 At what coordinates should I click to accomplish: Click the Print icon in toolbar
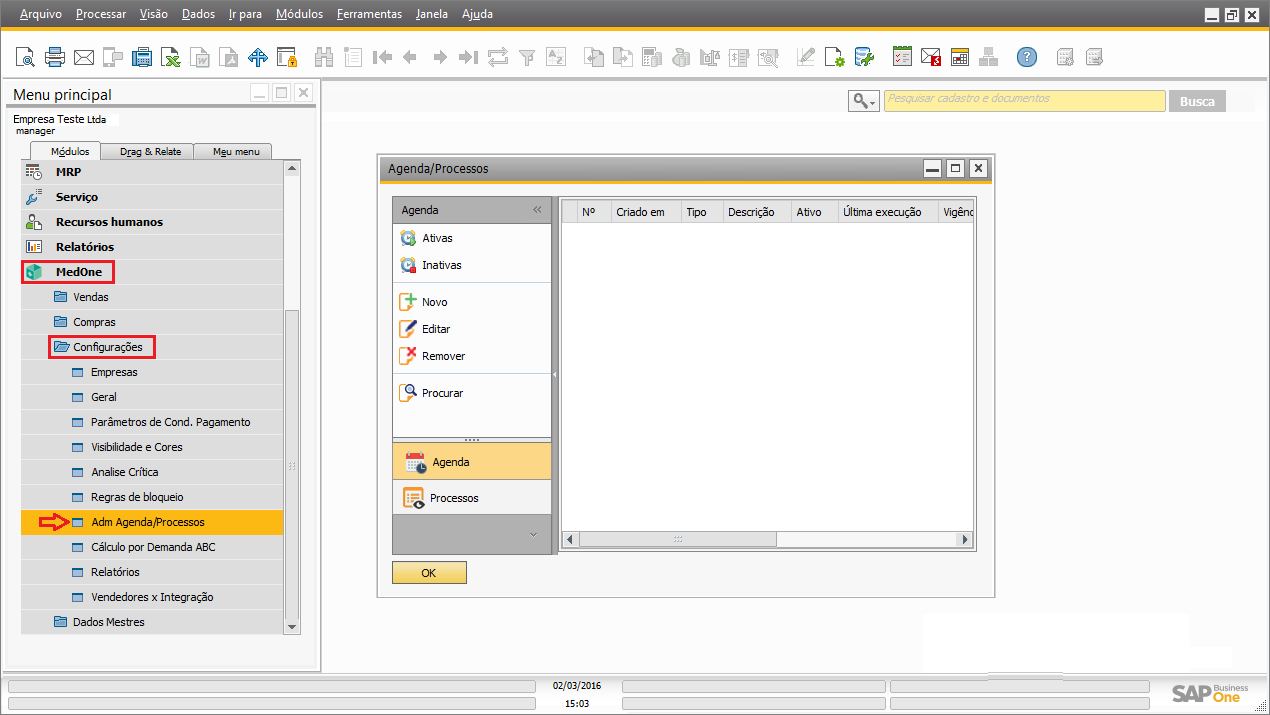click(x=54, y=57)
